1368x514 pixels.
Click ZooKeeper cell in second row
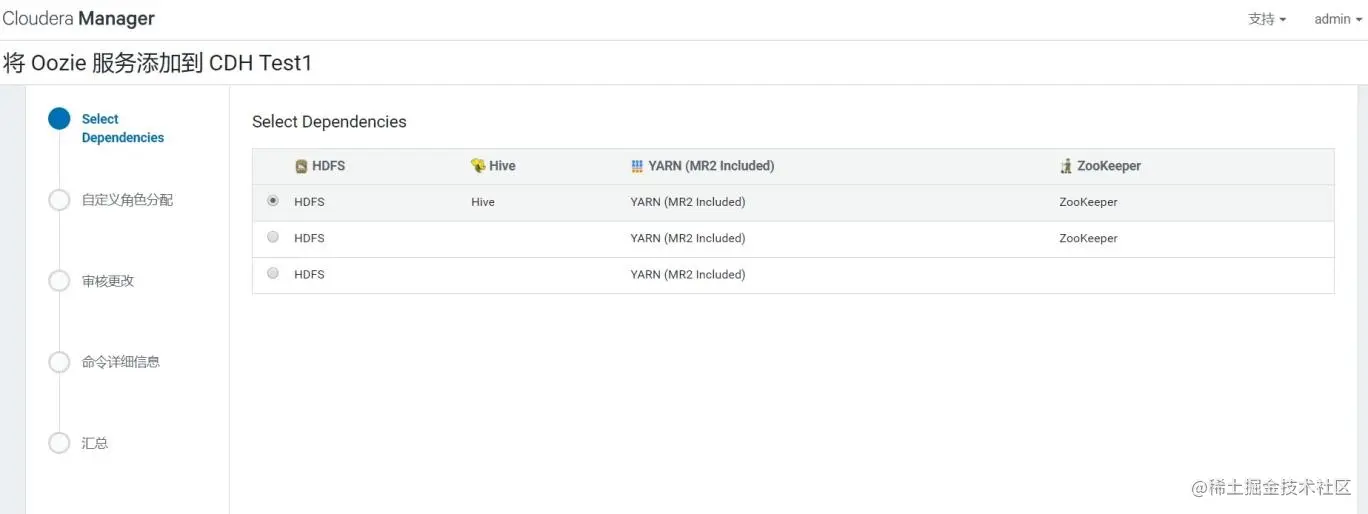pos(1088,238)
